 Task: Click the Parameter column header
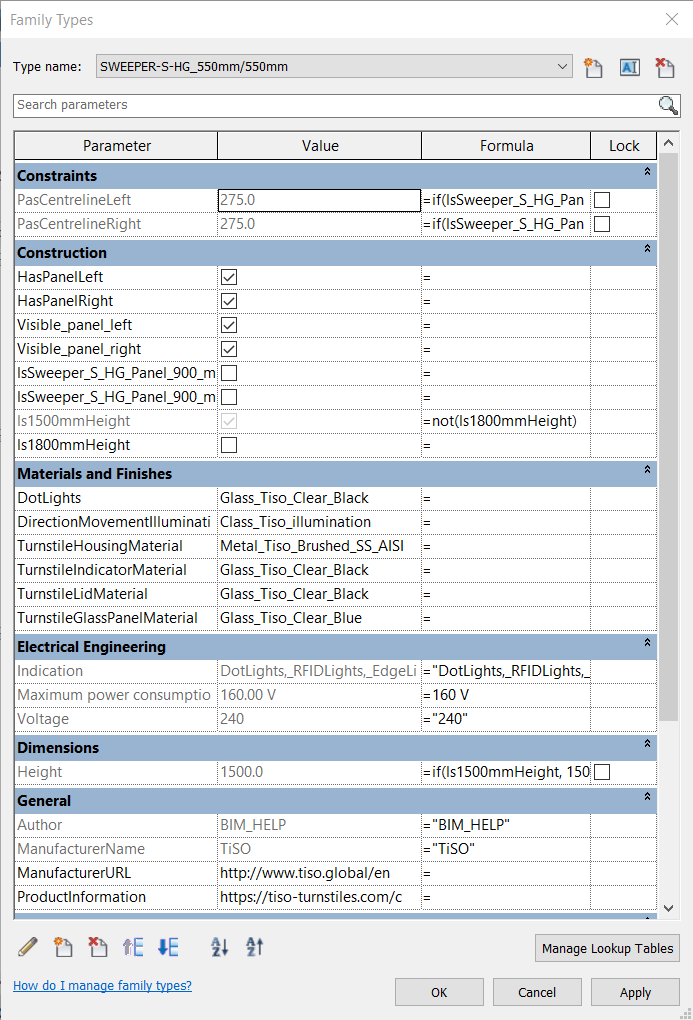[116, 146]
